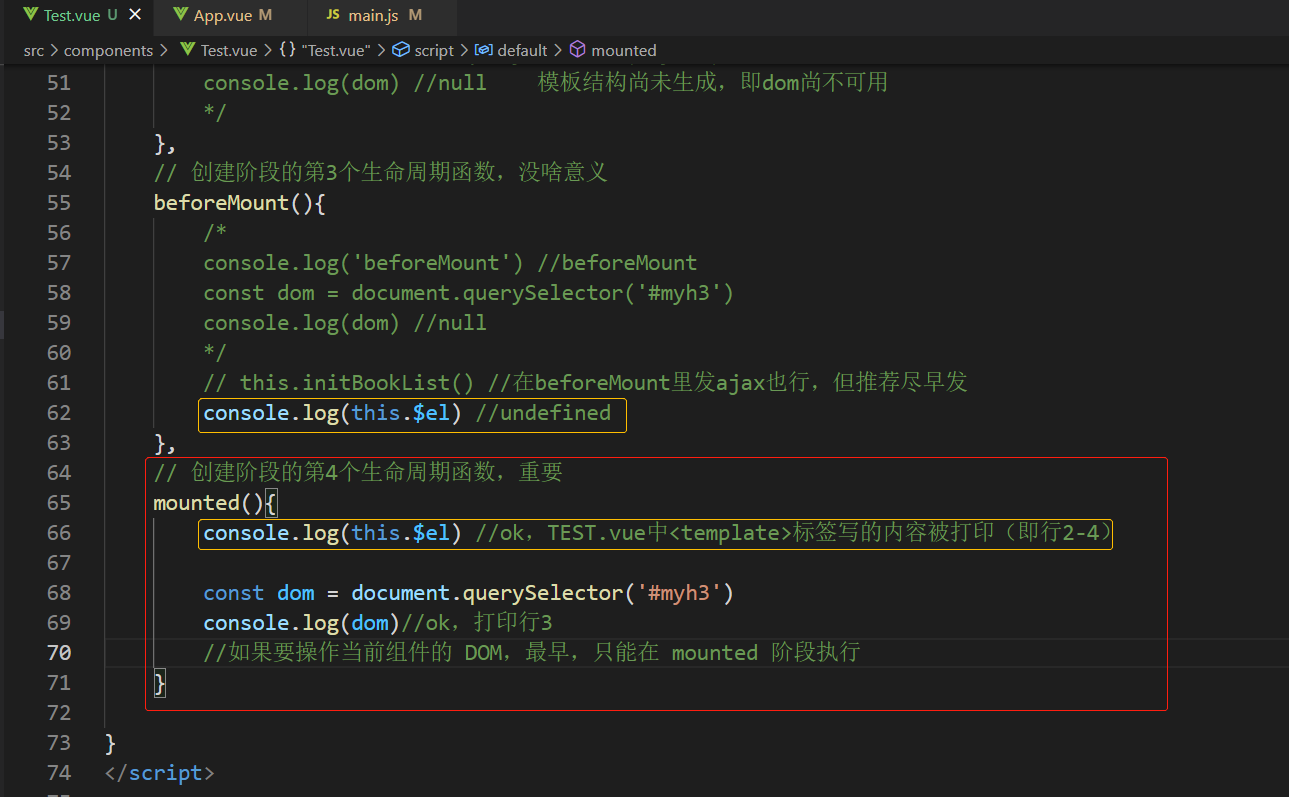Click the cube icon before script breadcrumb
The width and height of the screenshot is (1289, 797).
401,50
